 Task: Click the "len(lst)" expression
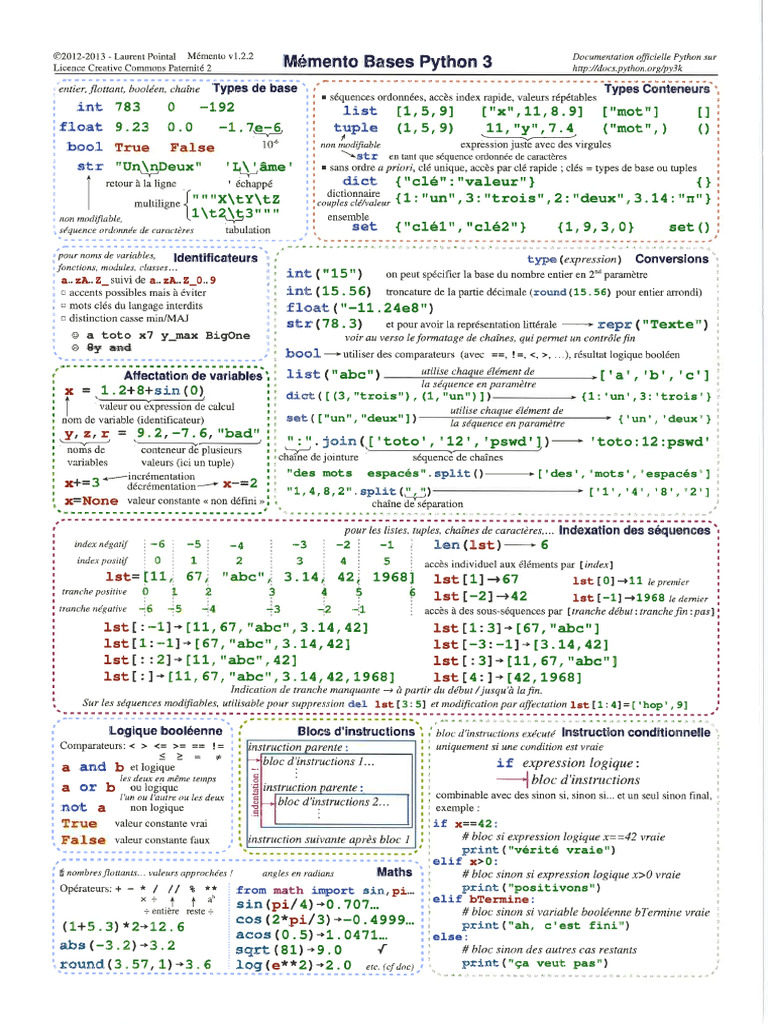click(x=468, y=545)
